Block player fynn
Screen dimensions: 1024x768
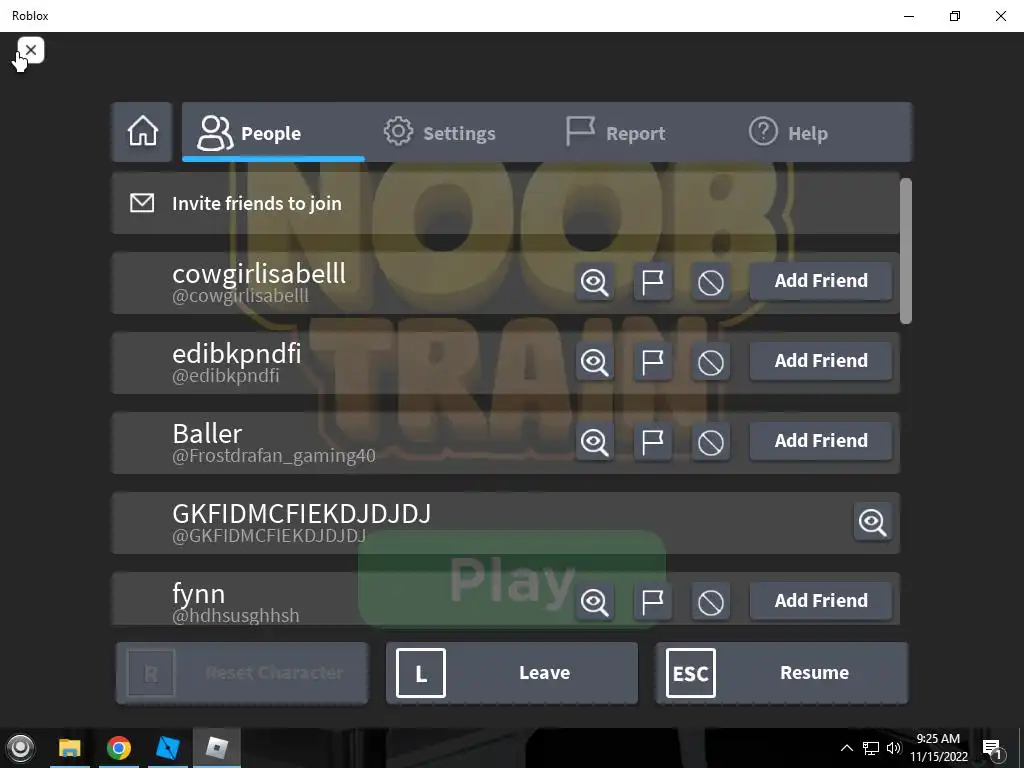[711, 601]
